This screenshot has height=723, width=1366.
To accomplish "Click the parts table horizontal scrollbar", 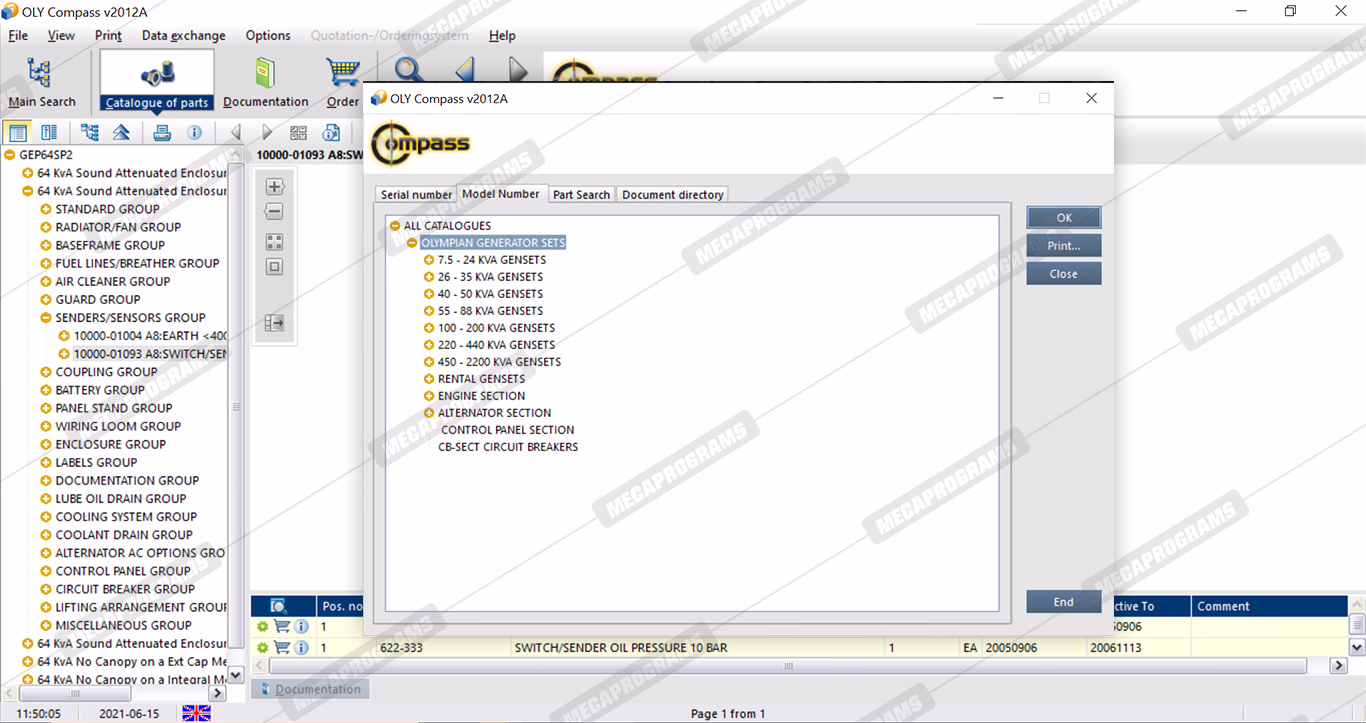I will pos(790,666).
